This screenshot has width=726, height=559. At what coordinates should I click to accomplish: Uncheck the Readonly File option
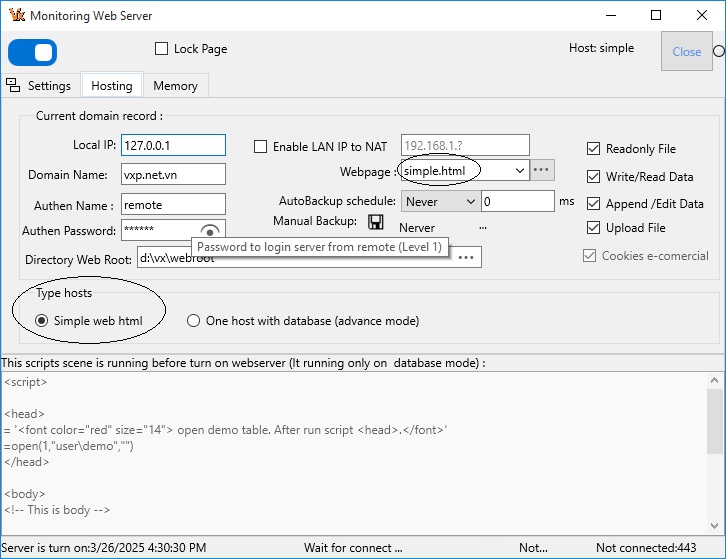click(x=593, y=149)
